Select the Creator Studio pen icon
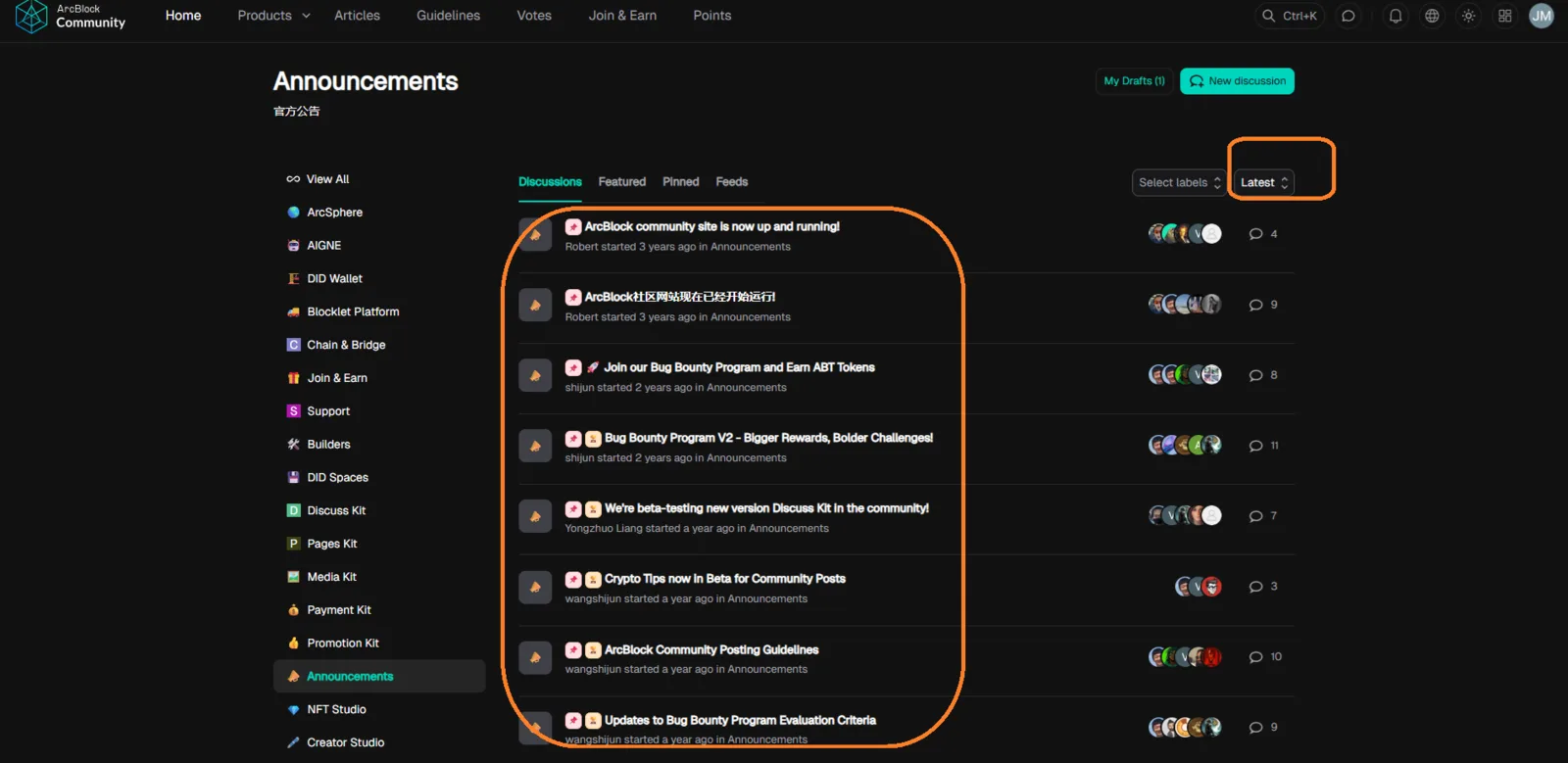This screenshot has height=763, width=1568. pos(293,742)
